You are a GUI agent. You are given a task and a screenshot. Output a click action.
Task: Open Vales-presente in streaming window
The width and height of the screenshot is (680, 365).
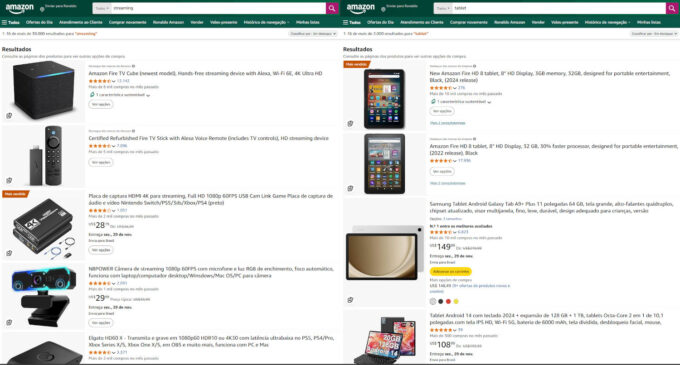223,22
